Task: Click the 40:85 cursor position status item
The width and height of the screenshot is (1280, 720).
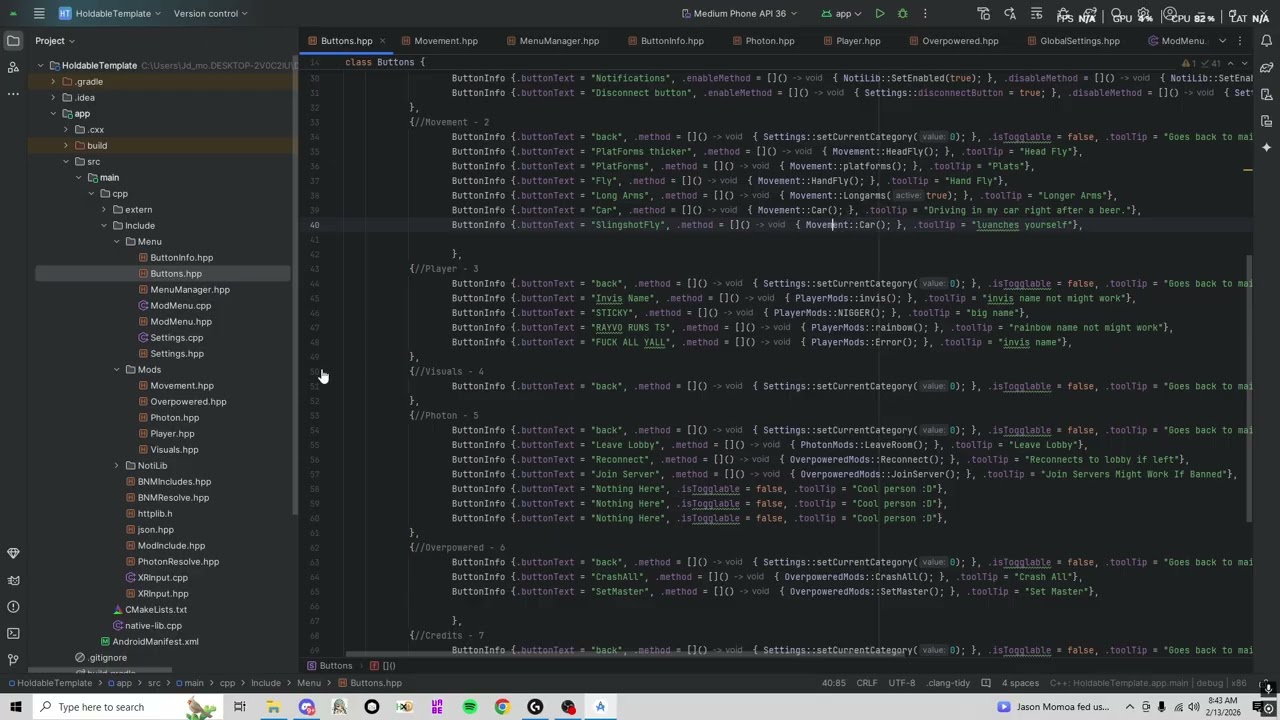Action: (x=833, y=683)
